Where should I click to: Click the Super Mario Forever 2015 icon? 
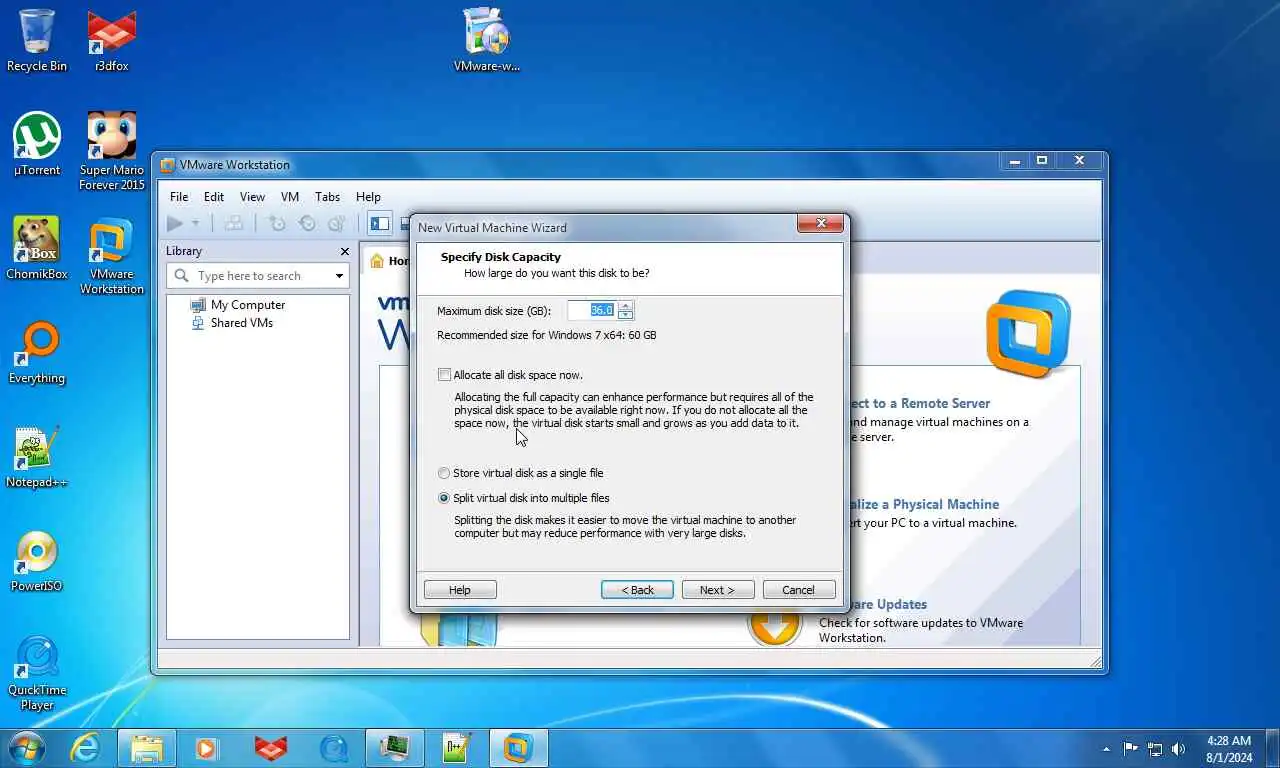pyautogui.click(x=111, y=151)
